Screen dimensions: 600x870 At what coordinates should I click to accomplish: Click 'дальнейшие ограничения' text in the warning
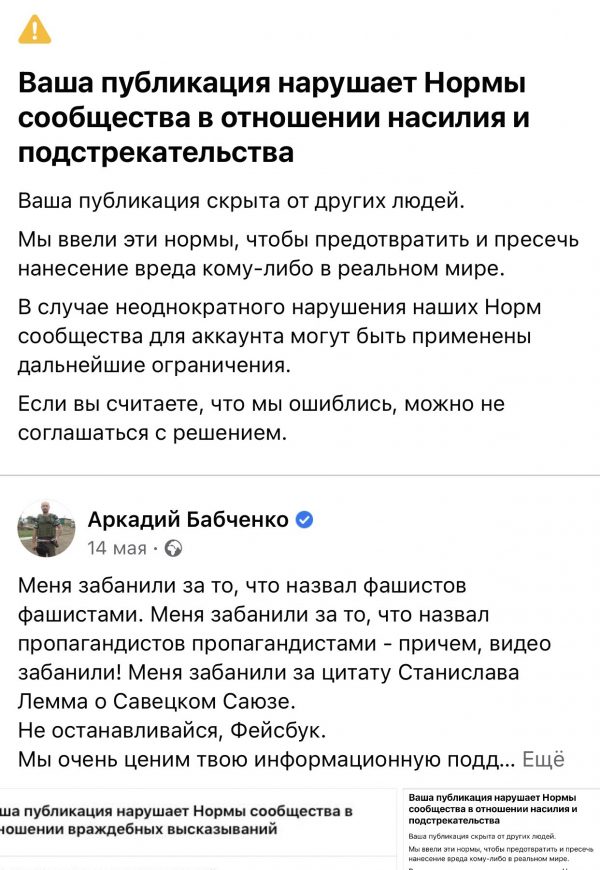(x=154, y=365)
